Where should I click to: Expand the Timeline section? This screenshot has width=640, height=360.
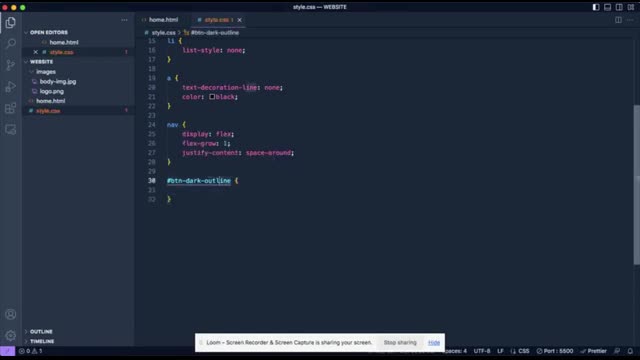click(42, 341)
